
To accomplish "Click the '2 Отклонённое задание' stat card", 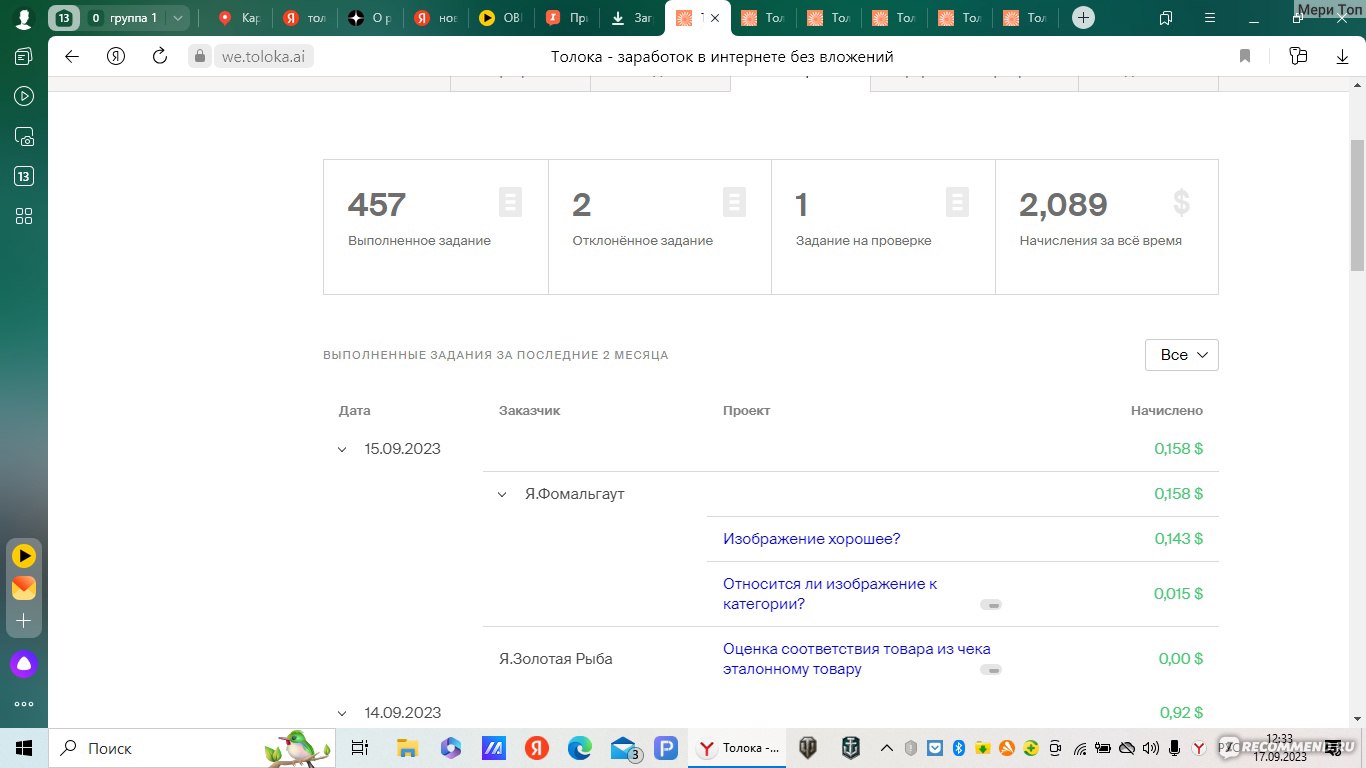I will 660,227.
